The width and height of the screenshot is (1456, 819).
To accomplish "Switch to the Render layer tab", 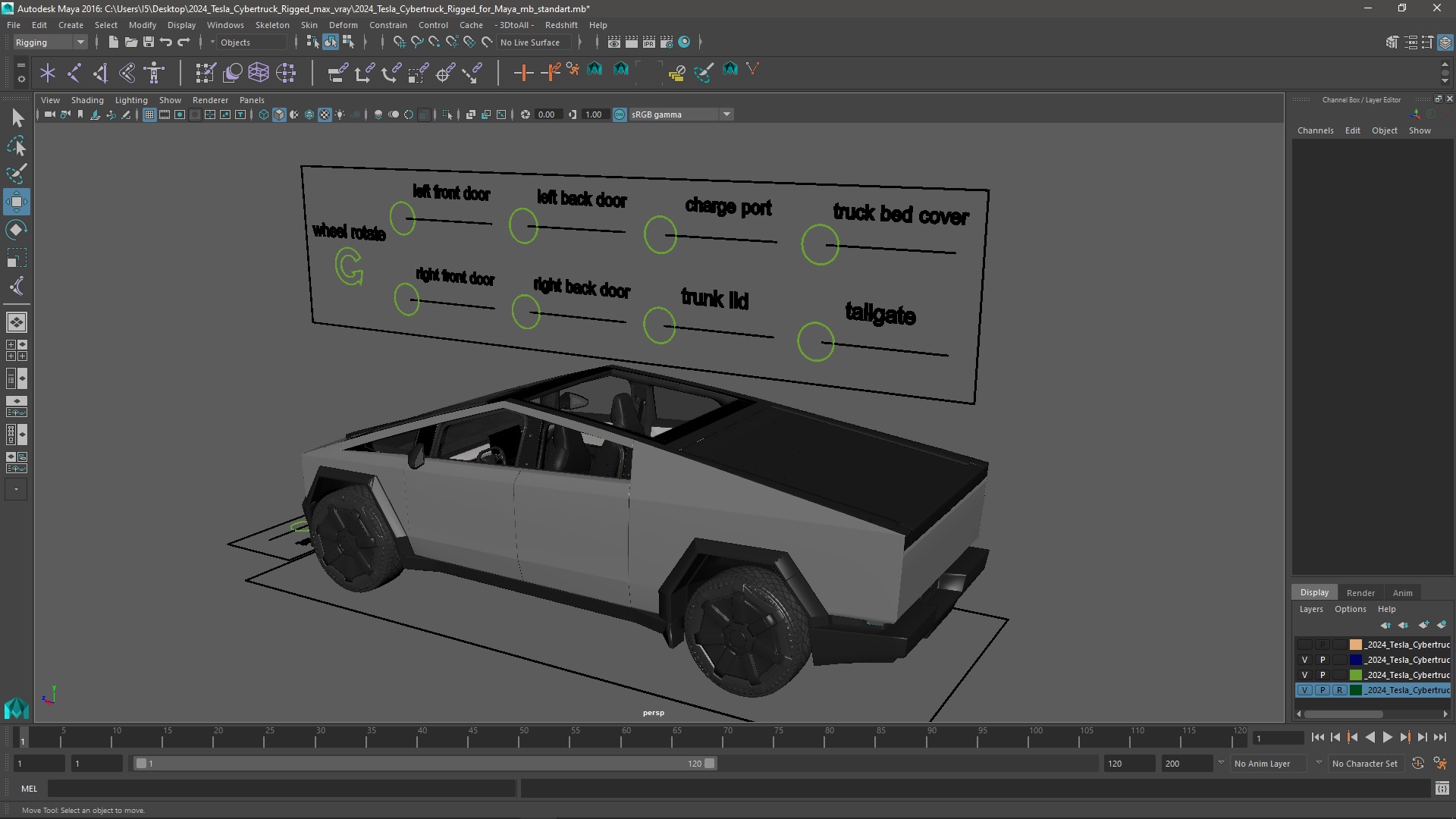I will pyautogui.click(x=1360, y=593).
